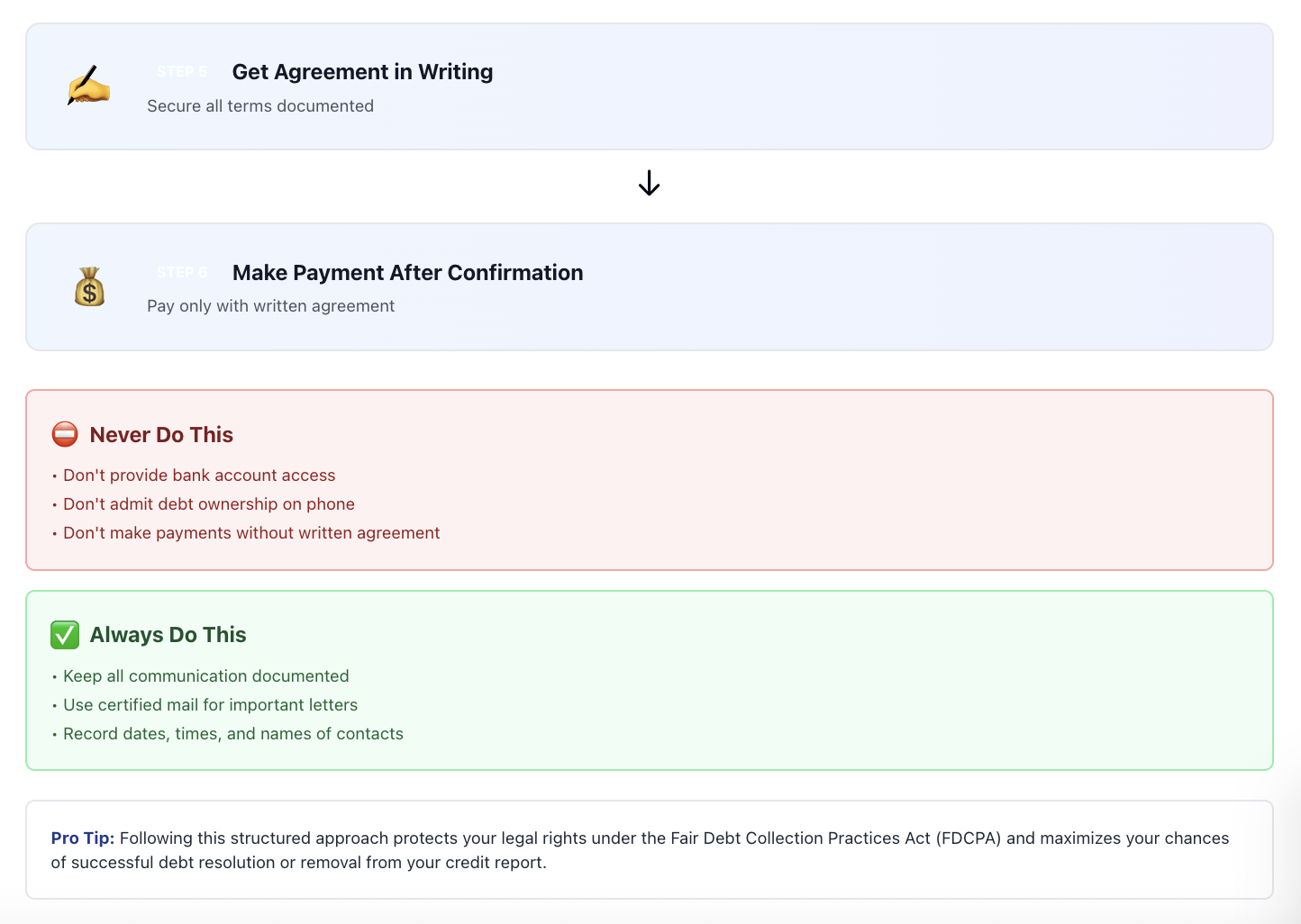Click Secure all terms documented subtitle
1301x924 pixels.
[260, 106]
